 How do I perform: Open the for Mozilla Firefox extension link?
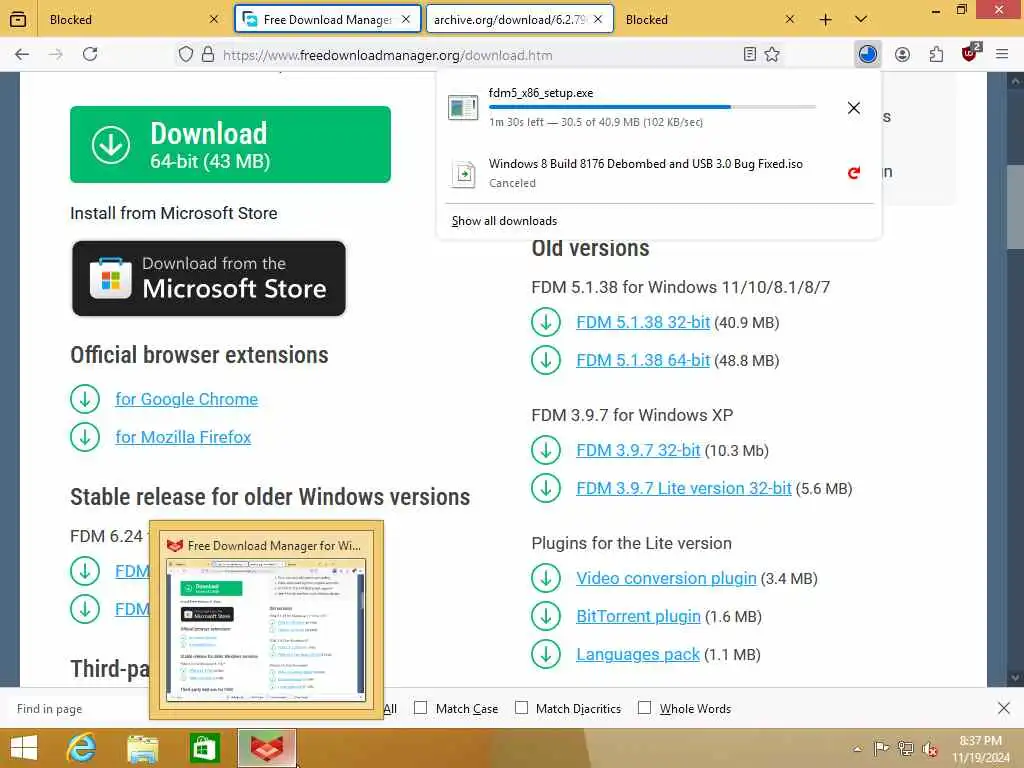click(x=183, y=437)
